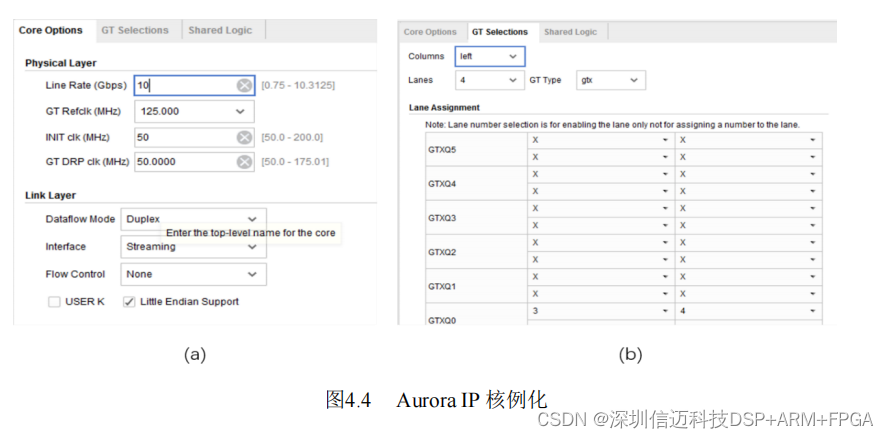The height and width of the screenshot is (438, 889).
Task: Open Shared Logic tab in right panel
Action: 570,32
